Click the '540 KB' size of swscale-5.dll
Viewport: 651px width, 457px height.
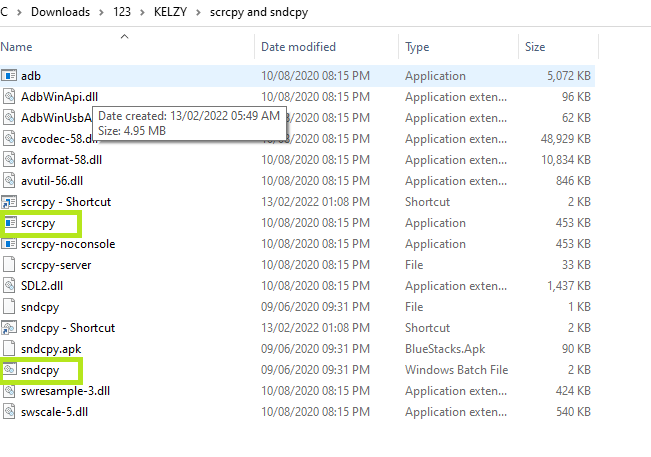click(574, 412)
